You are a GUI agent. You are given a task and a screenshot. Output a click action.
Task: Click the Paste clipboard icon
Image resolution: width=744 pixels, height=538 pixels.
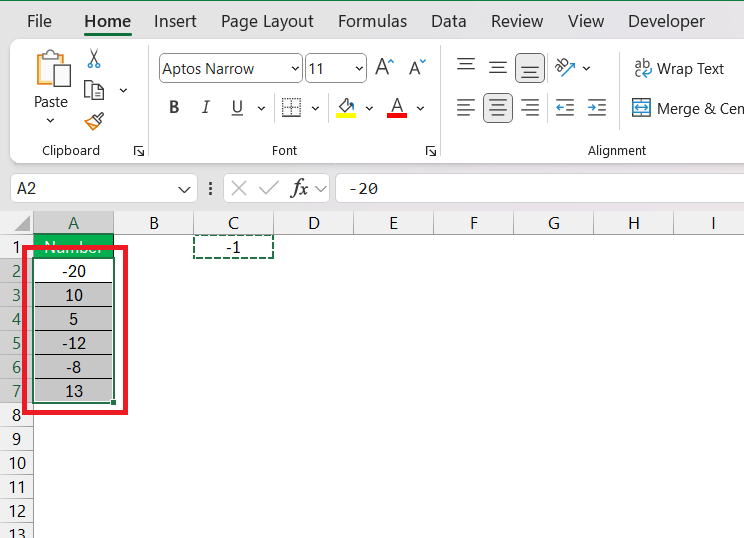pos(53,69)
